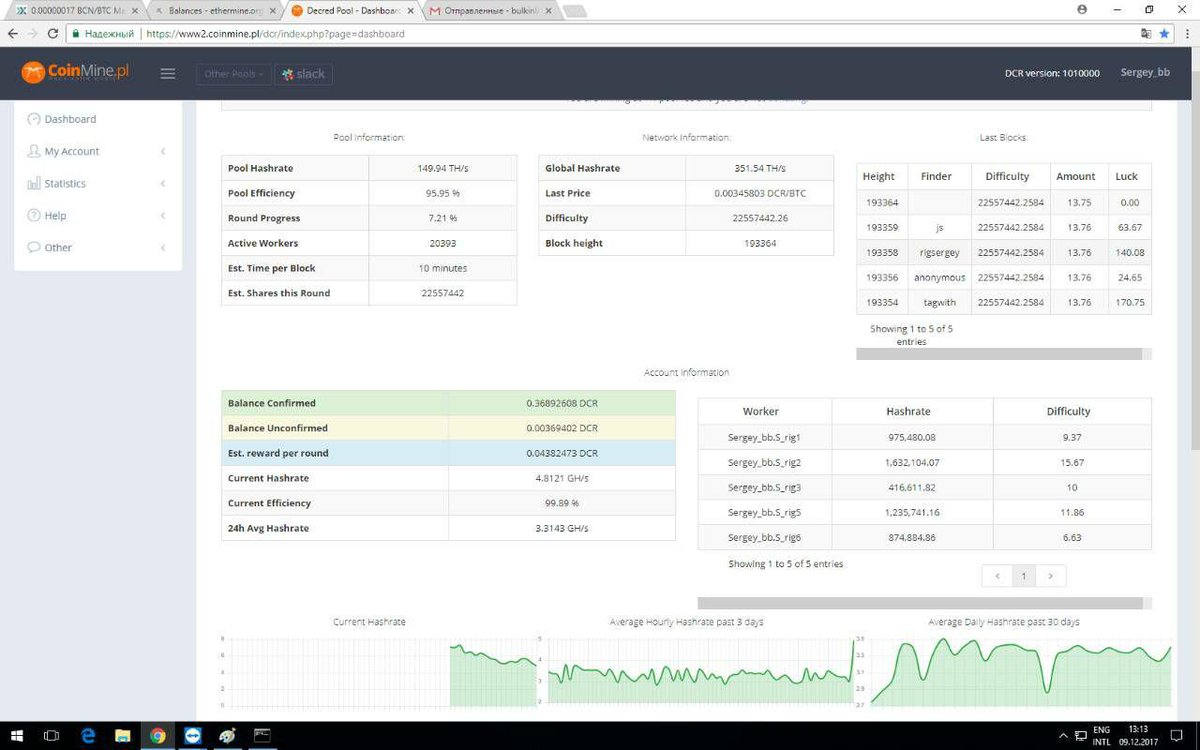Click block height 193354 cell

(x=882, y=302)
